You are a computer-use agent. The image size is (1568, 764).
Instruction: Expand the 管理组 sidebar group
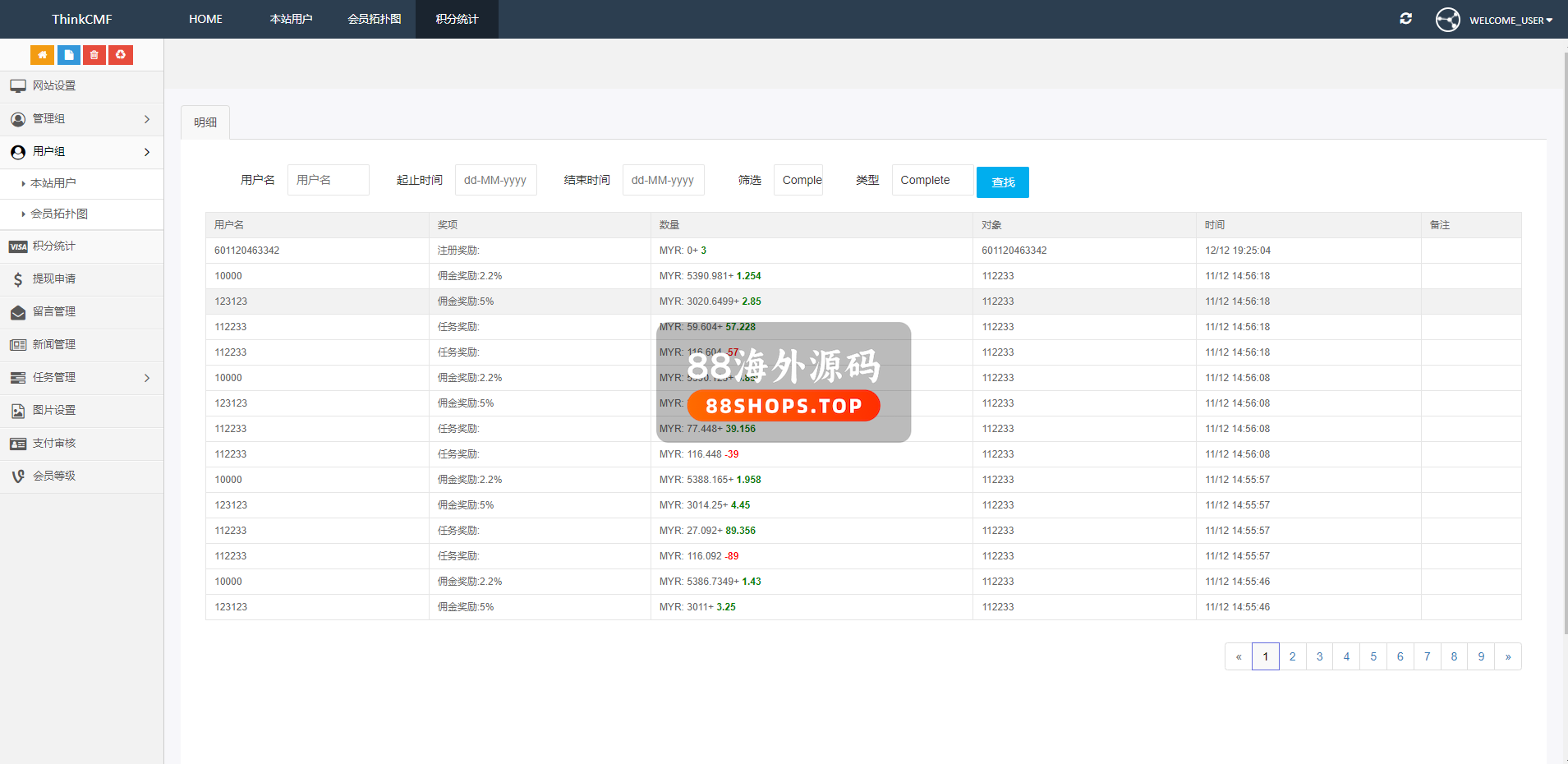(81, 119)
